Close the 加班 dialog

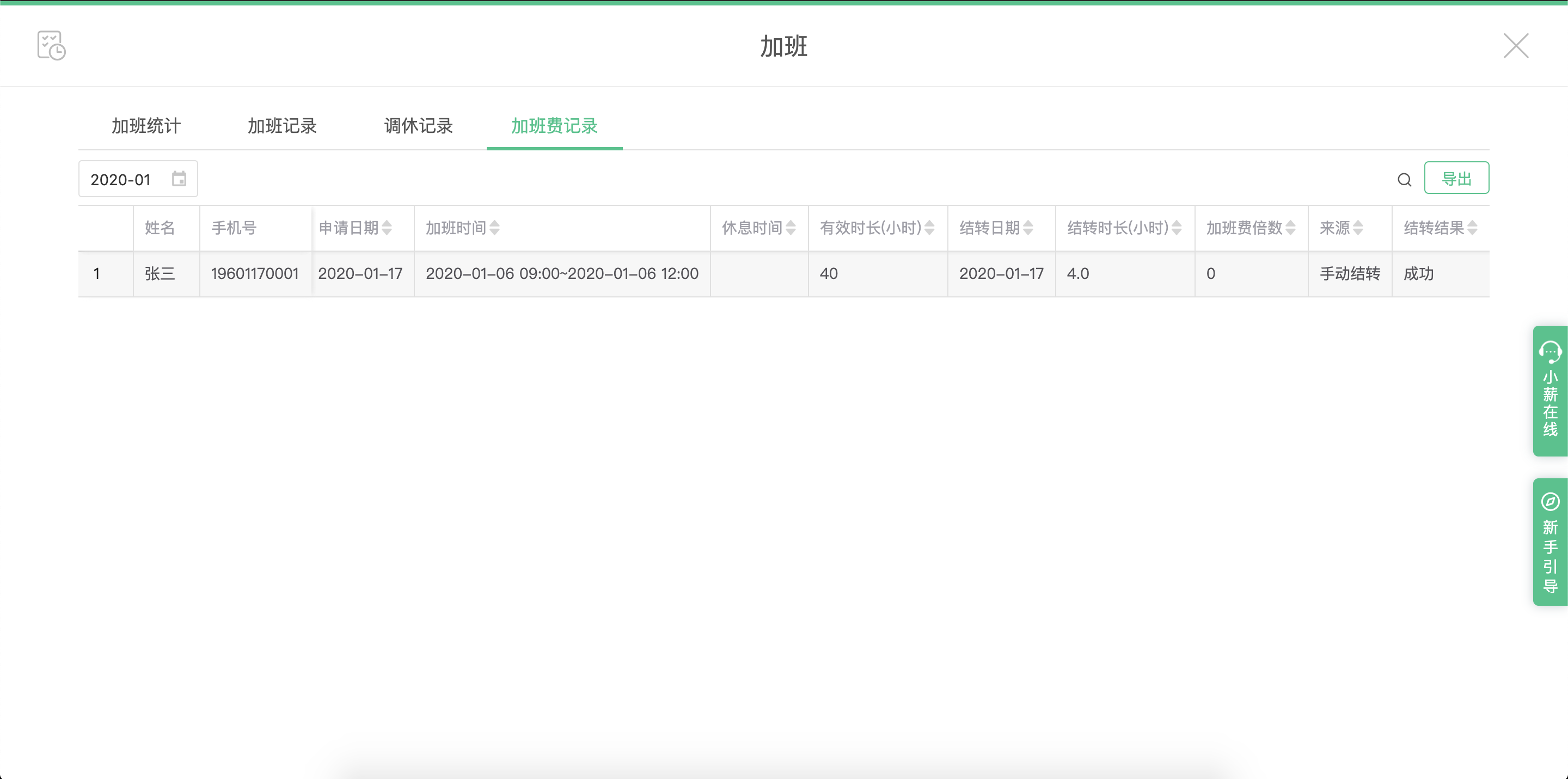pos(1516,46)
